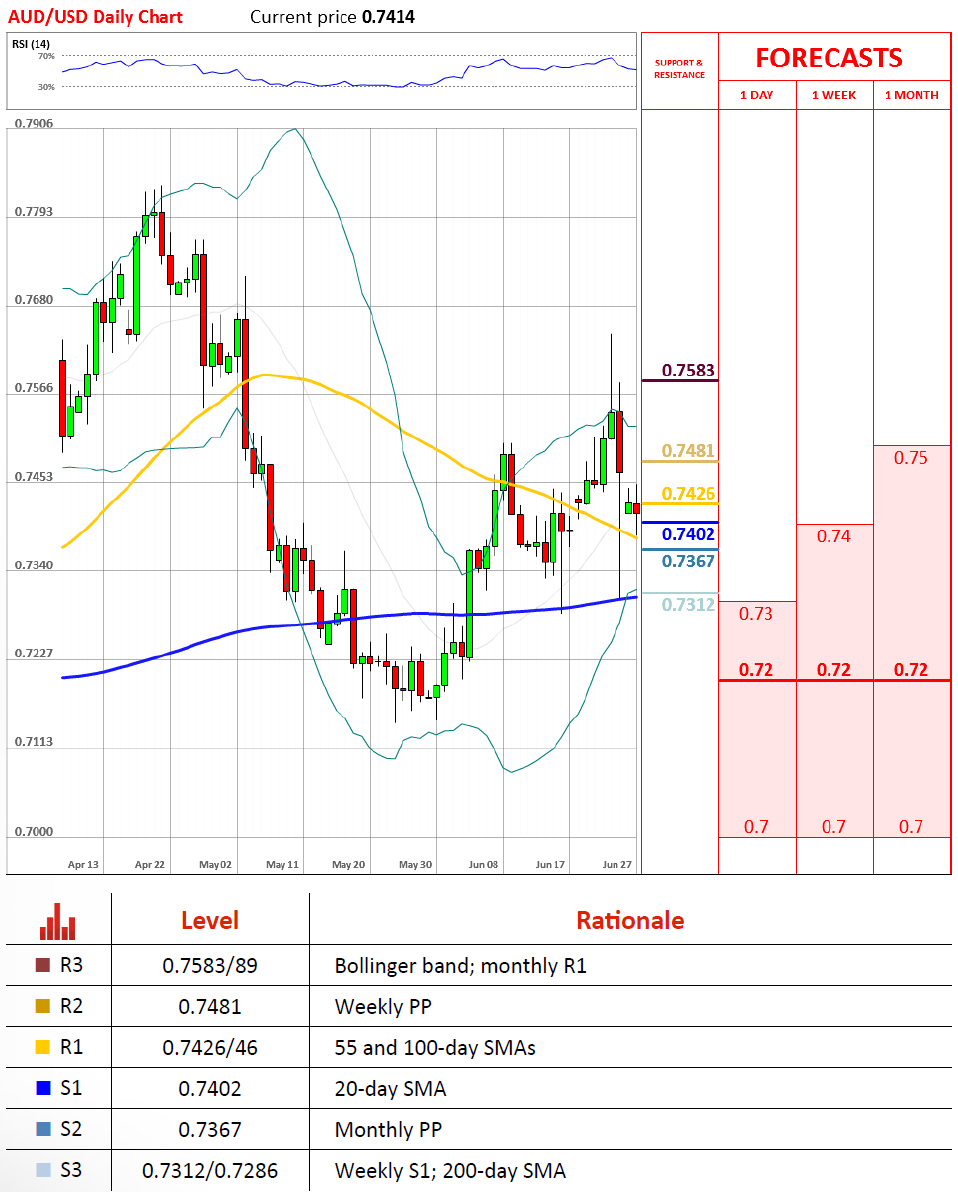Click the 0.7367 support label beside chart
Image resolution: width=958 pixels, height=1192 pixels.
point(688,562)
